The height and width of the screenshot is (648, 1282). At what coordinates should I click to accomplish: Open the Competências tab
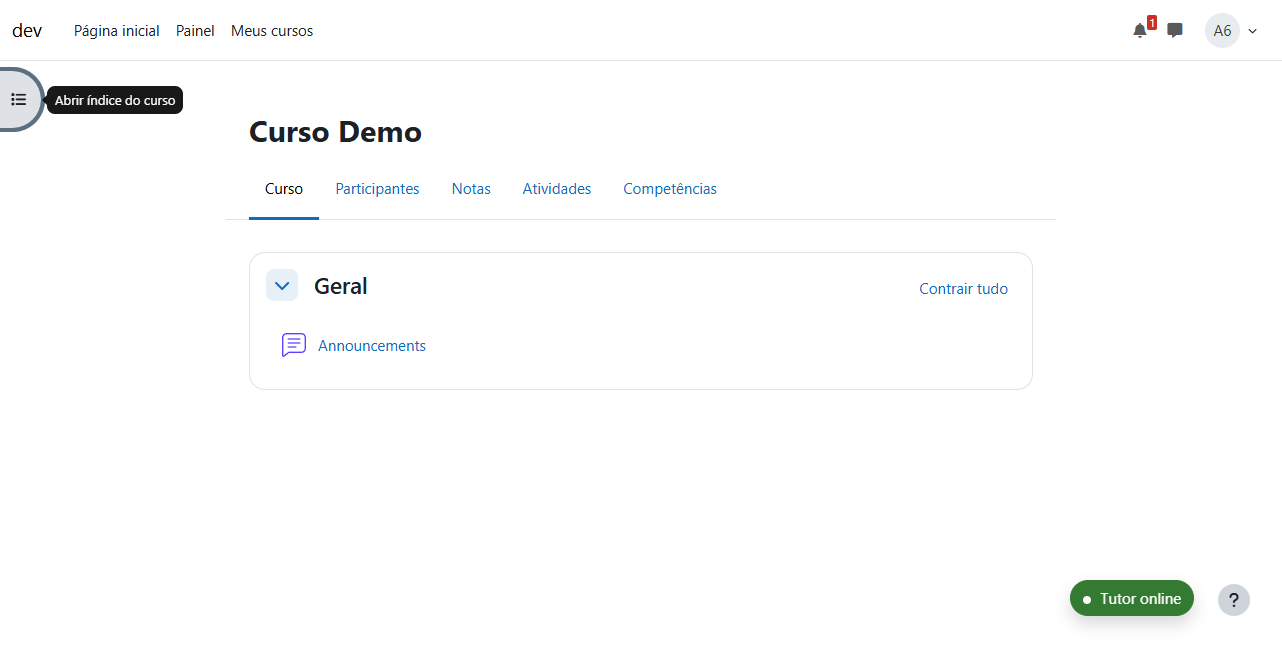[670, 189]
